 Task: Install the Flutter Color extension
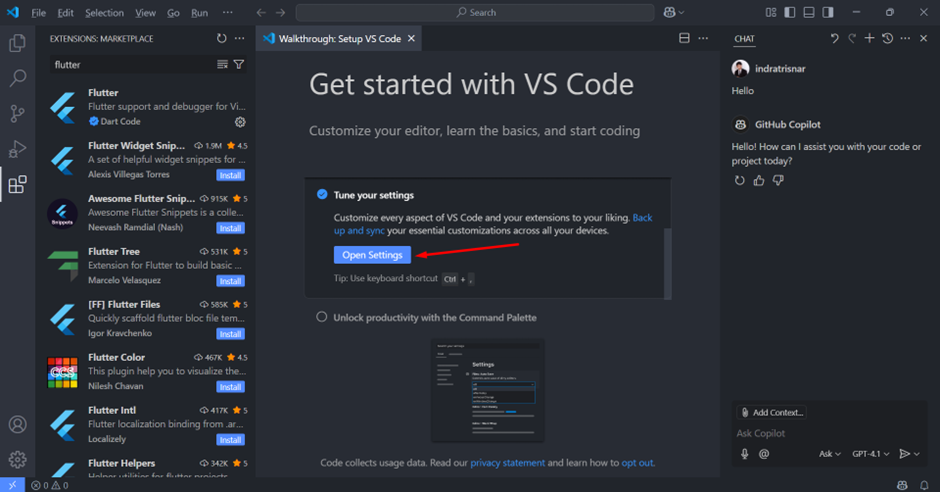coord(230,387)
